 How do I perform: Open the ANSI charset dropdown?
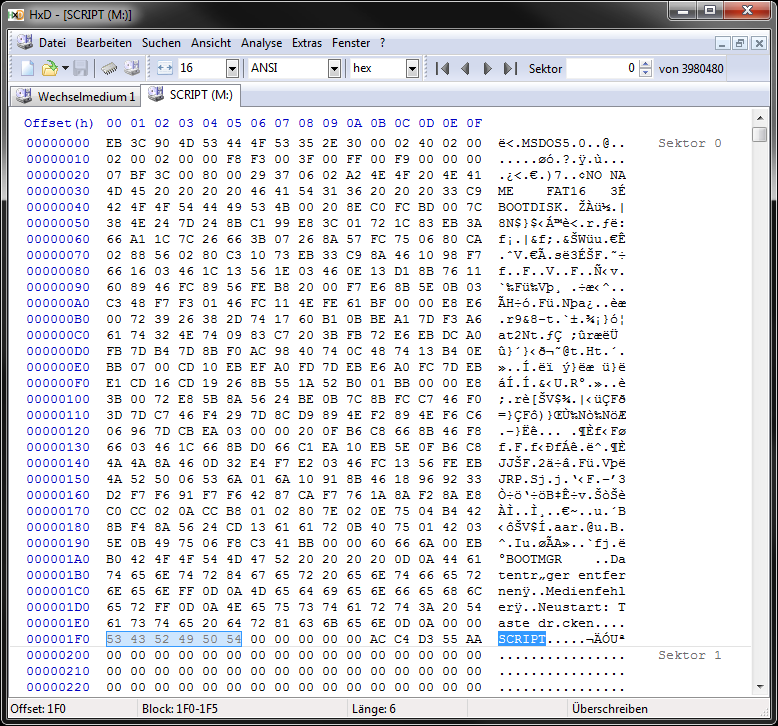tap(334, 68)
